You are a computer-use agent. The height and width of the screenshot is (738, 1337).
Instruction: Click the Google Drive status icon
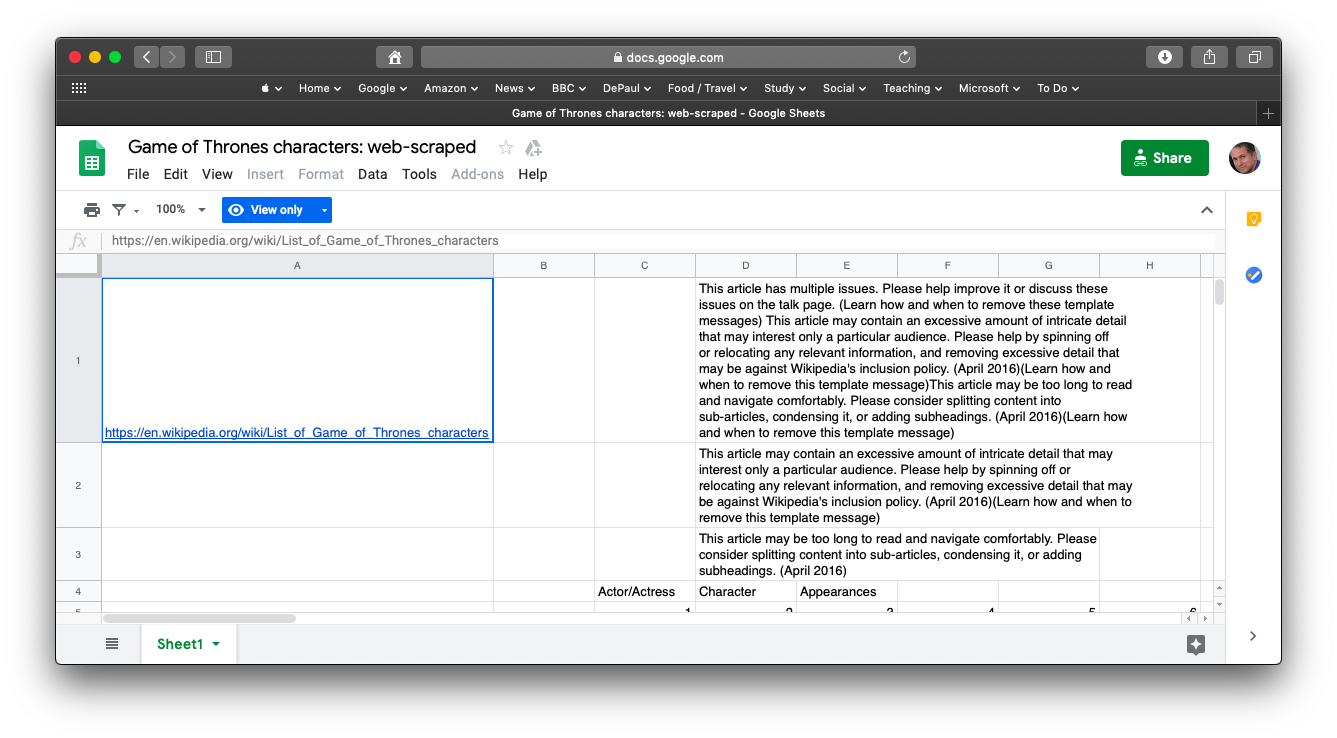click(x=534, y=148)
